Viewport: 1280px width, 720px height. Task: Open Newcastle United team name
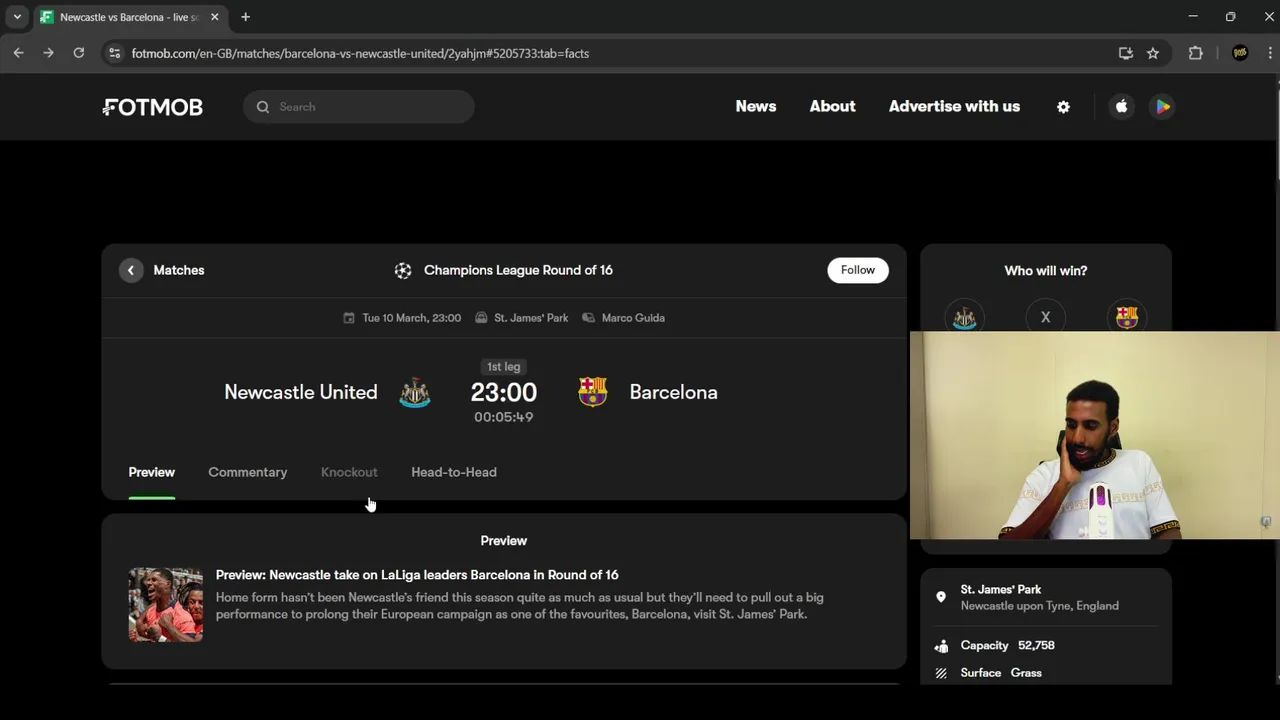pyautogui.click(x=301, y=392)
